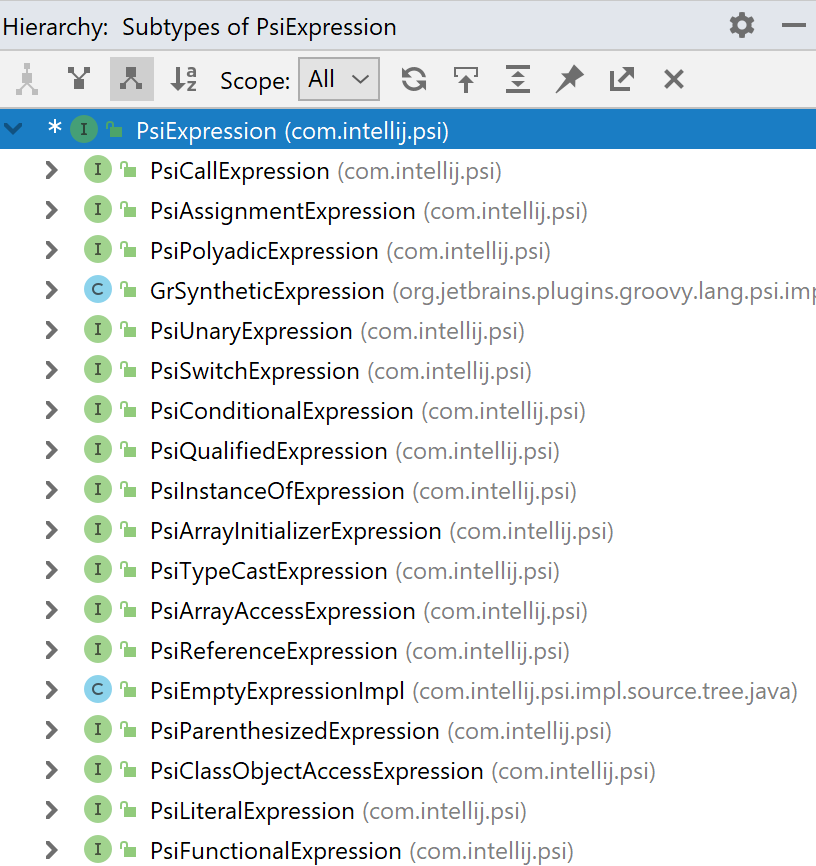Image resolution: width=816 pixels, height=866 pixels.
Task: Click the interface icon beside PsiUnaryExpression
Action: [97, 330]
